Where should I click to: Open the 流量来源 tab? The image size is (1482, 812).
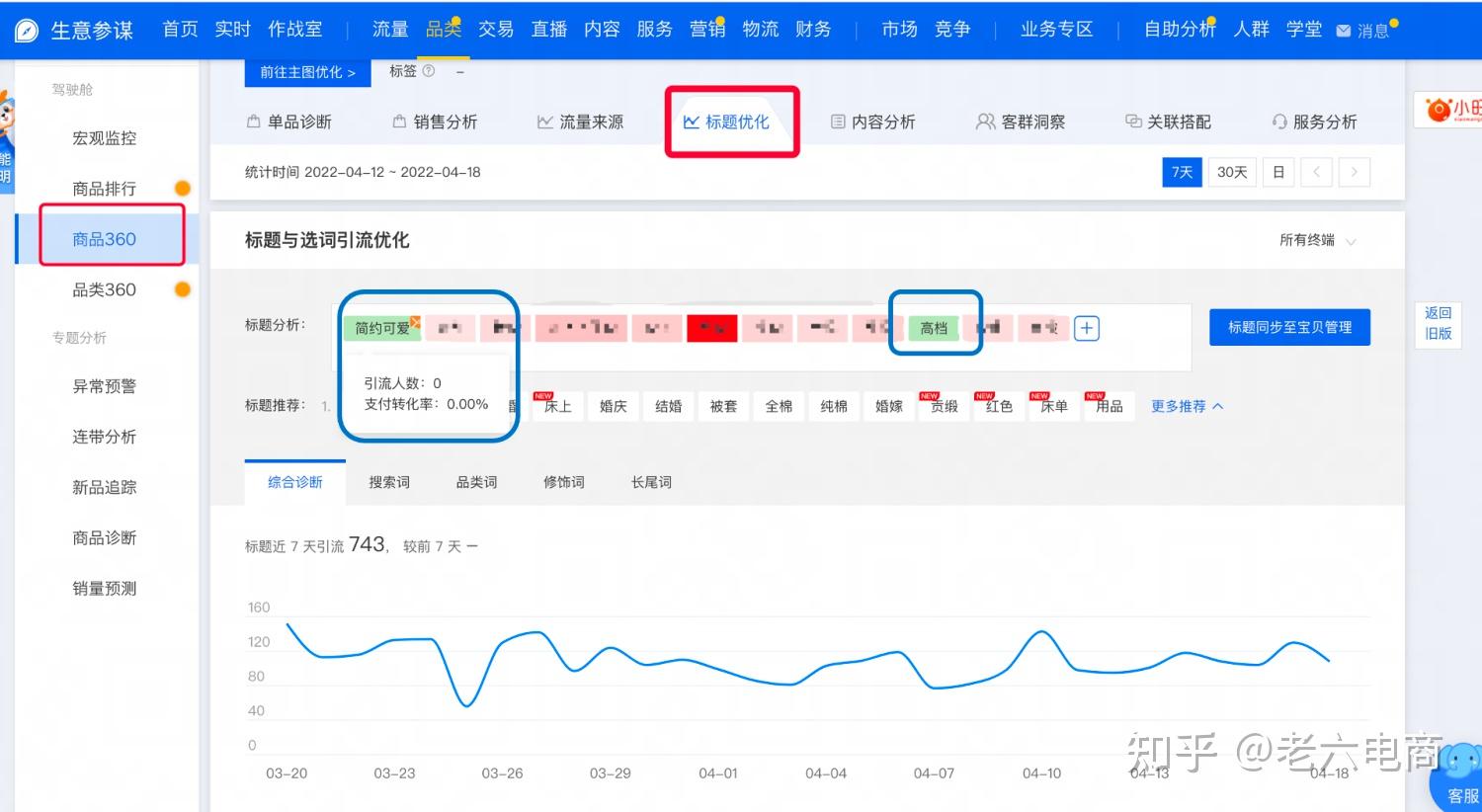point(580,122)
